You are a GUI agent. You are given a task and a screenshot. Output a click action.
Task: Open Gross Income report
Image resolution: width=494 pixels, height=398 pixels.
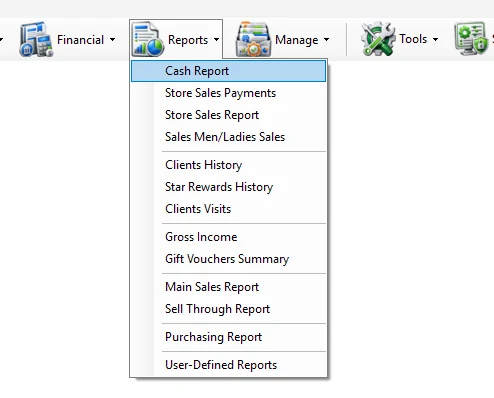pos(228,237)
